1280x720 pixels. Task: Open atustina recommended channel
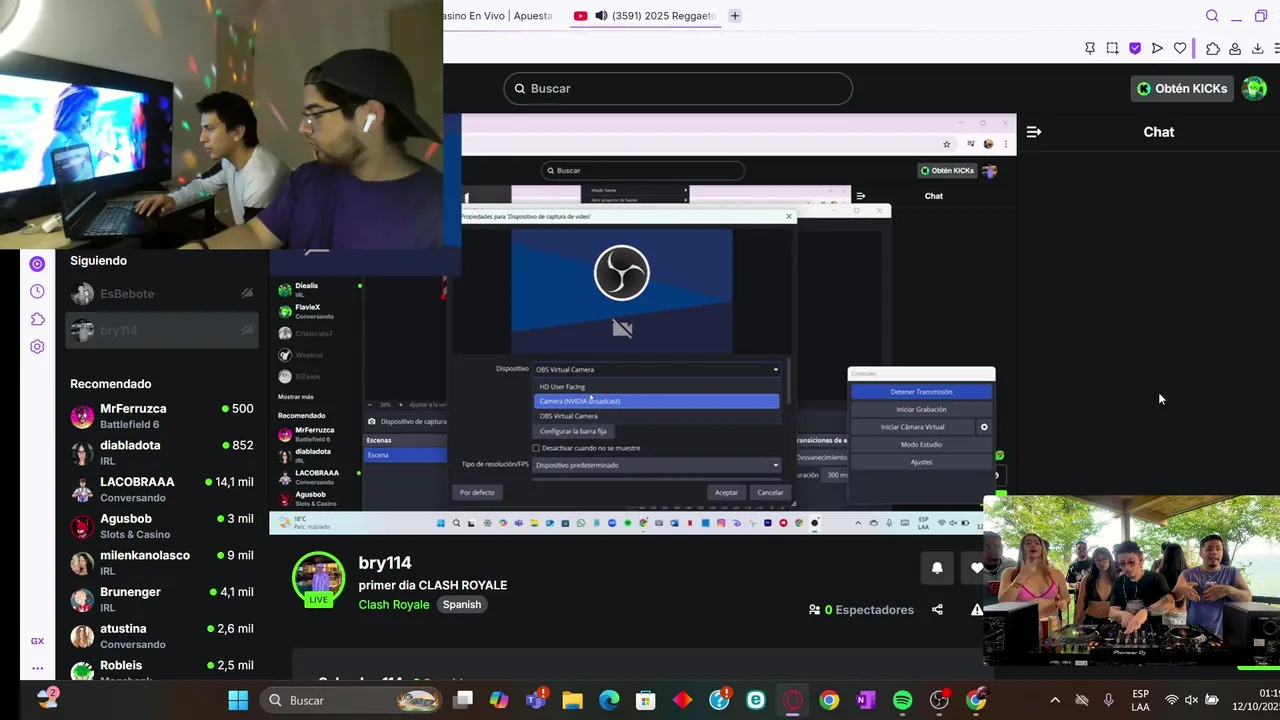point(162,636)
